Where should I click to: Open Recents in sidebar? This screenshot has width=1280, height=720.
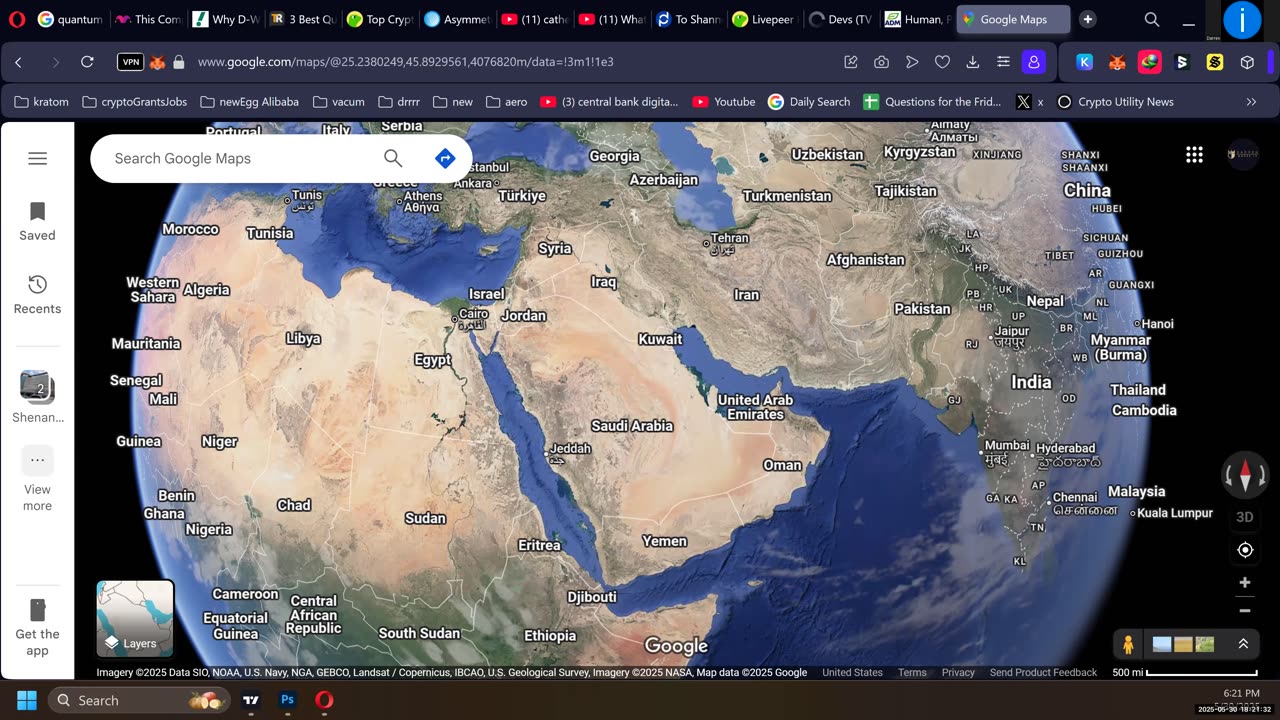(37, 295)
